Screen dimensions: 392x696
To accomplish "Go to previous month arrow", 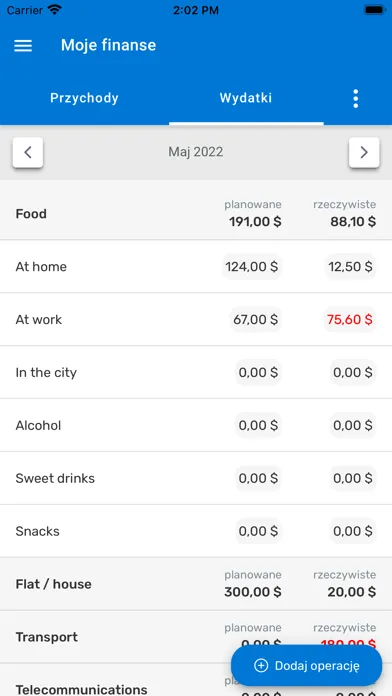I will click(28, 153).
